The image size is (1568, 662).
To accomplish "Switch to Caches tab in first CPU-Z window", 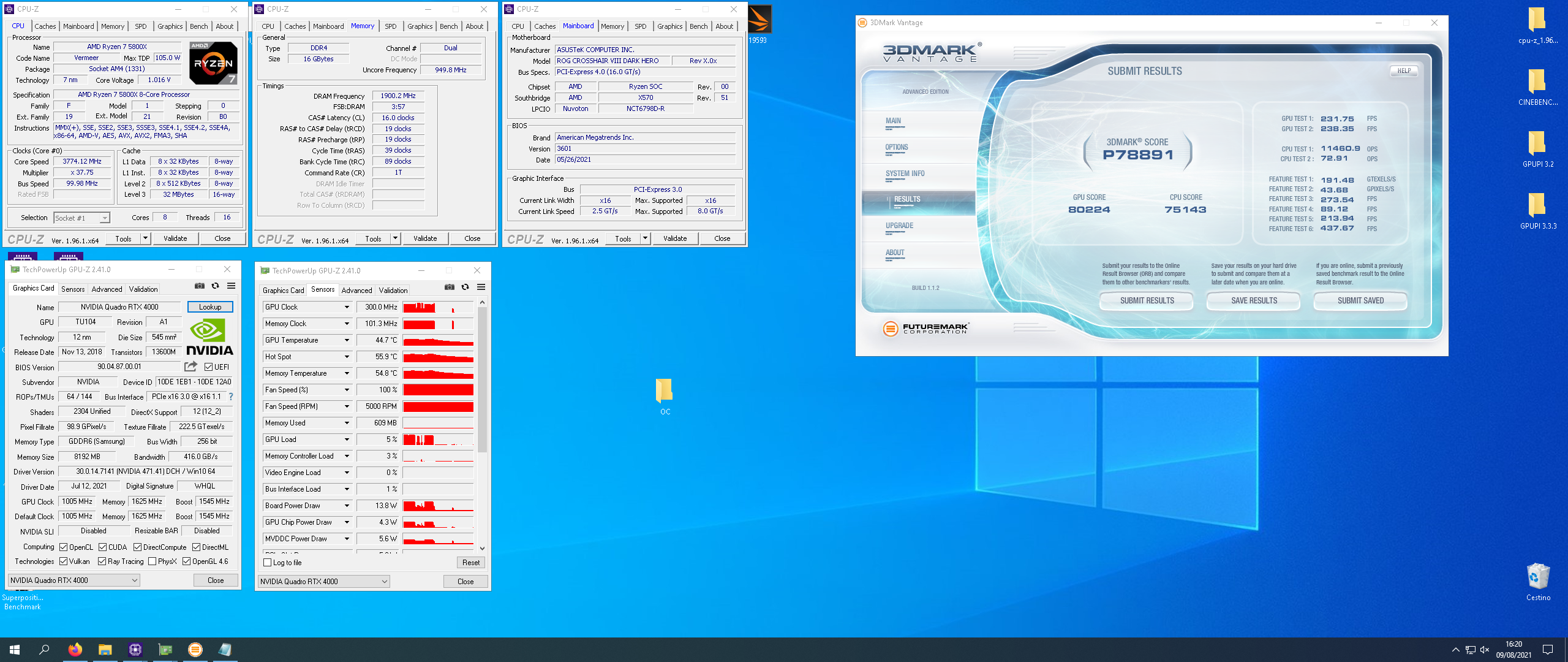I will coord(45,26).
